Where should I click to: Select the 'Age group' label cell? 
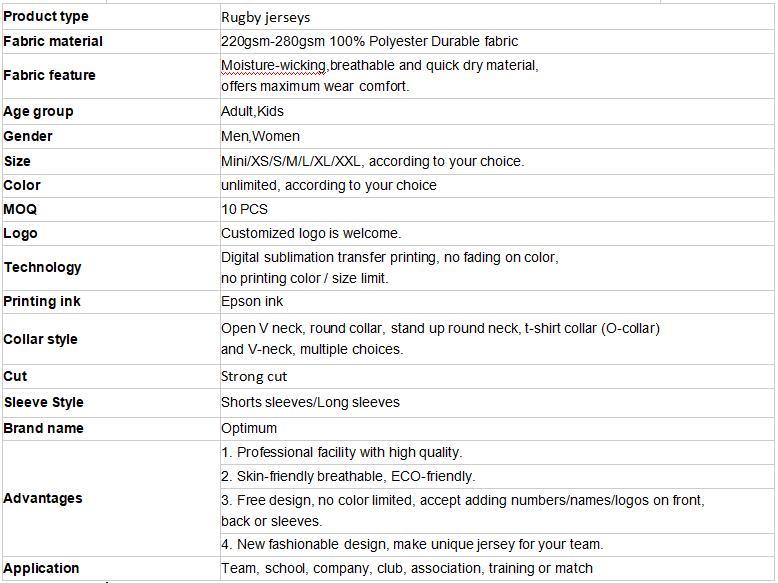(111, 112)
